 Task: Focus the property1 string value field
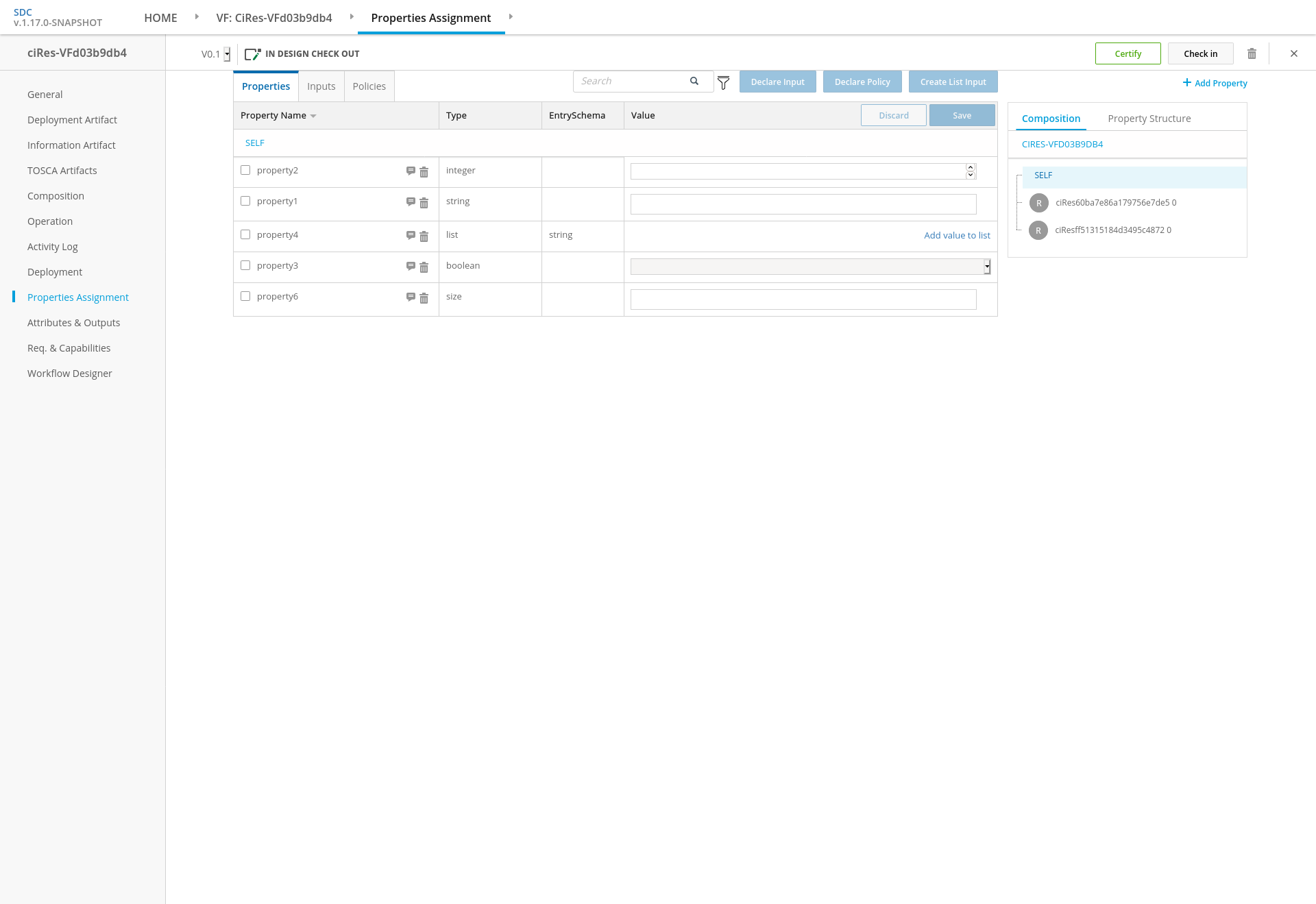pyautogui.click(x=803, y=204)
